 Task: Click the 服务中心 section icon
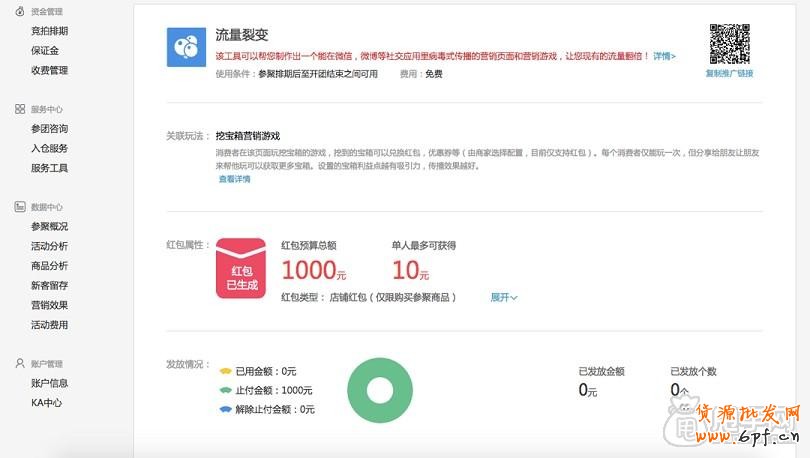[20, 109]
